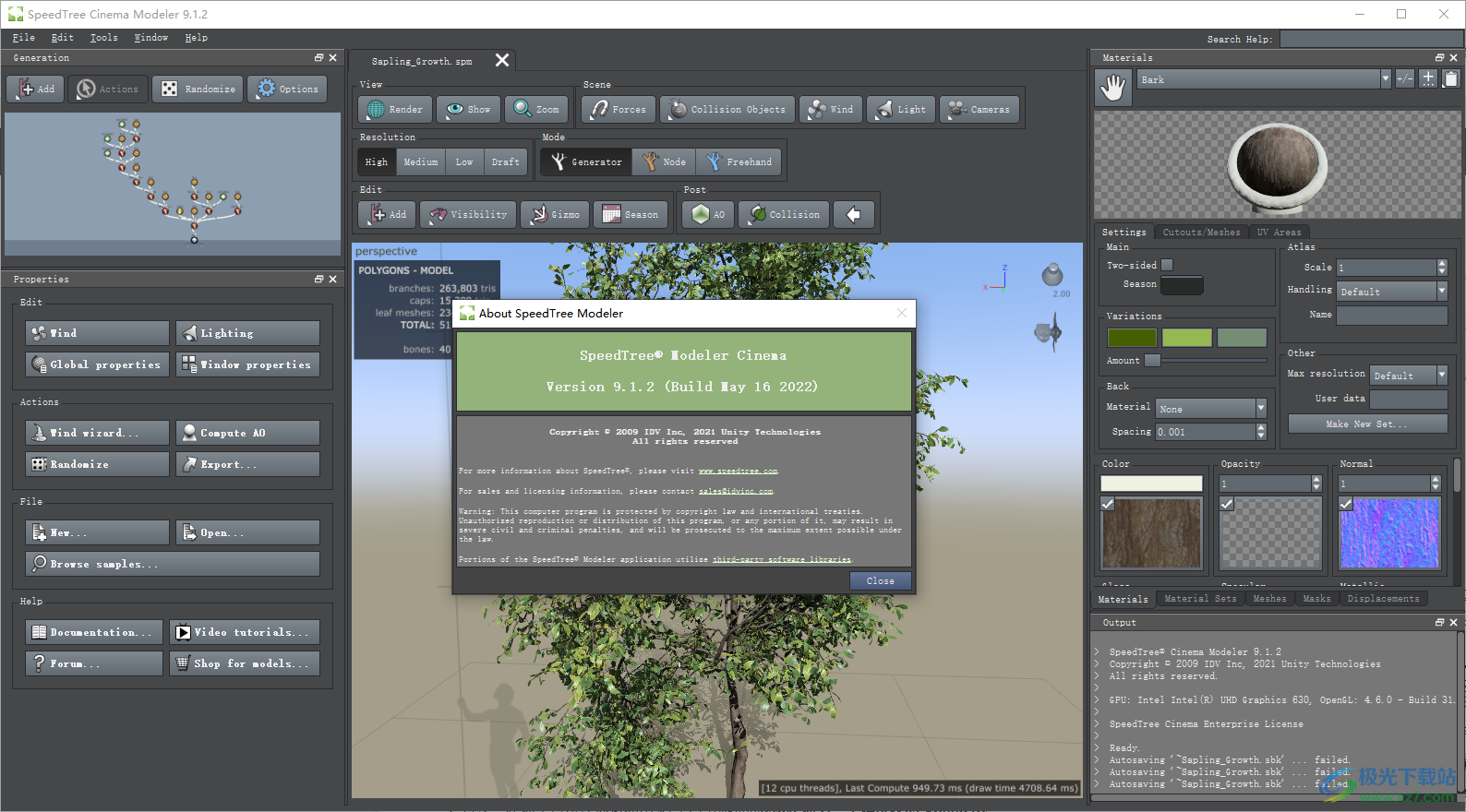The image size is (1466, 812).
Task: Select Draft resolution
Action: pos(505,161)
